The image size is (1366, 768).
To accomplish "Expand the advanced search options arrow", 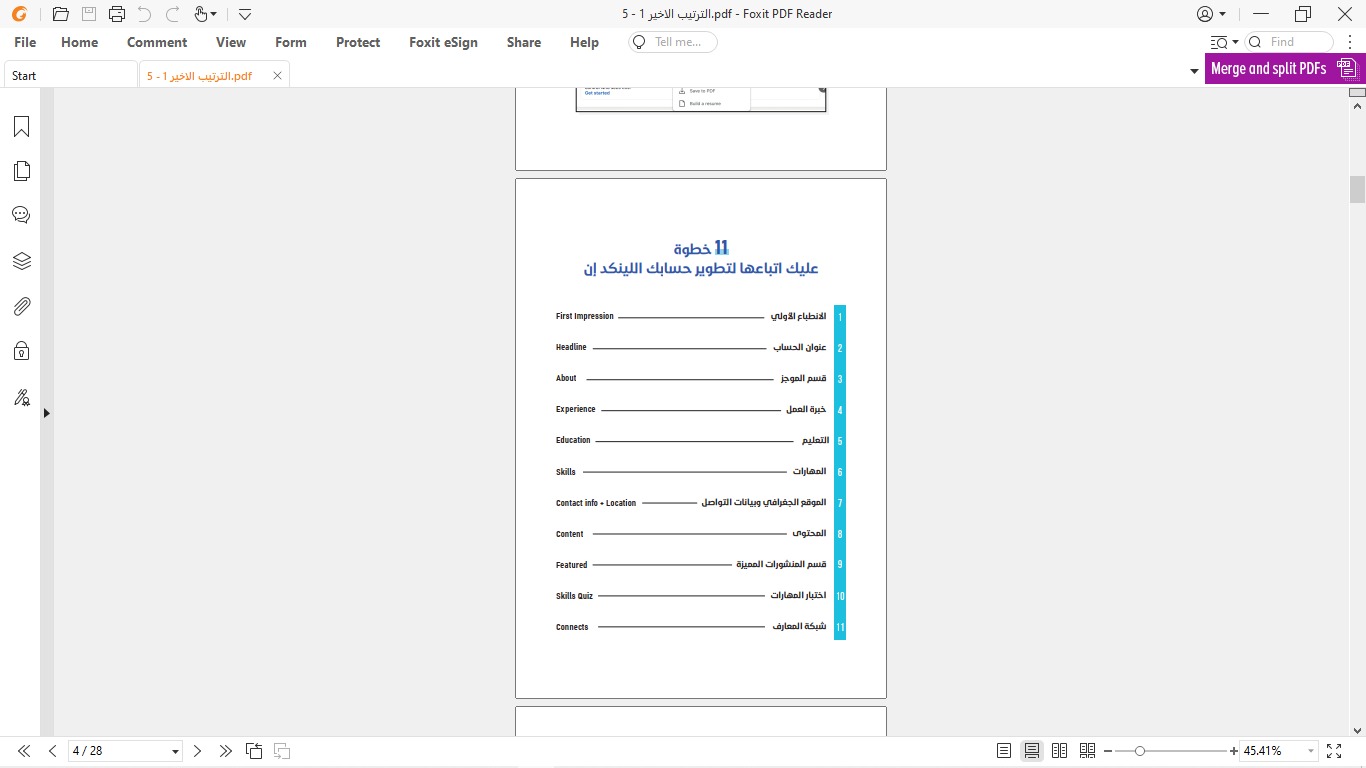I will pos(1235,42).
